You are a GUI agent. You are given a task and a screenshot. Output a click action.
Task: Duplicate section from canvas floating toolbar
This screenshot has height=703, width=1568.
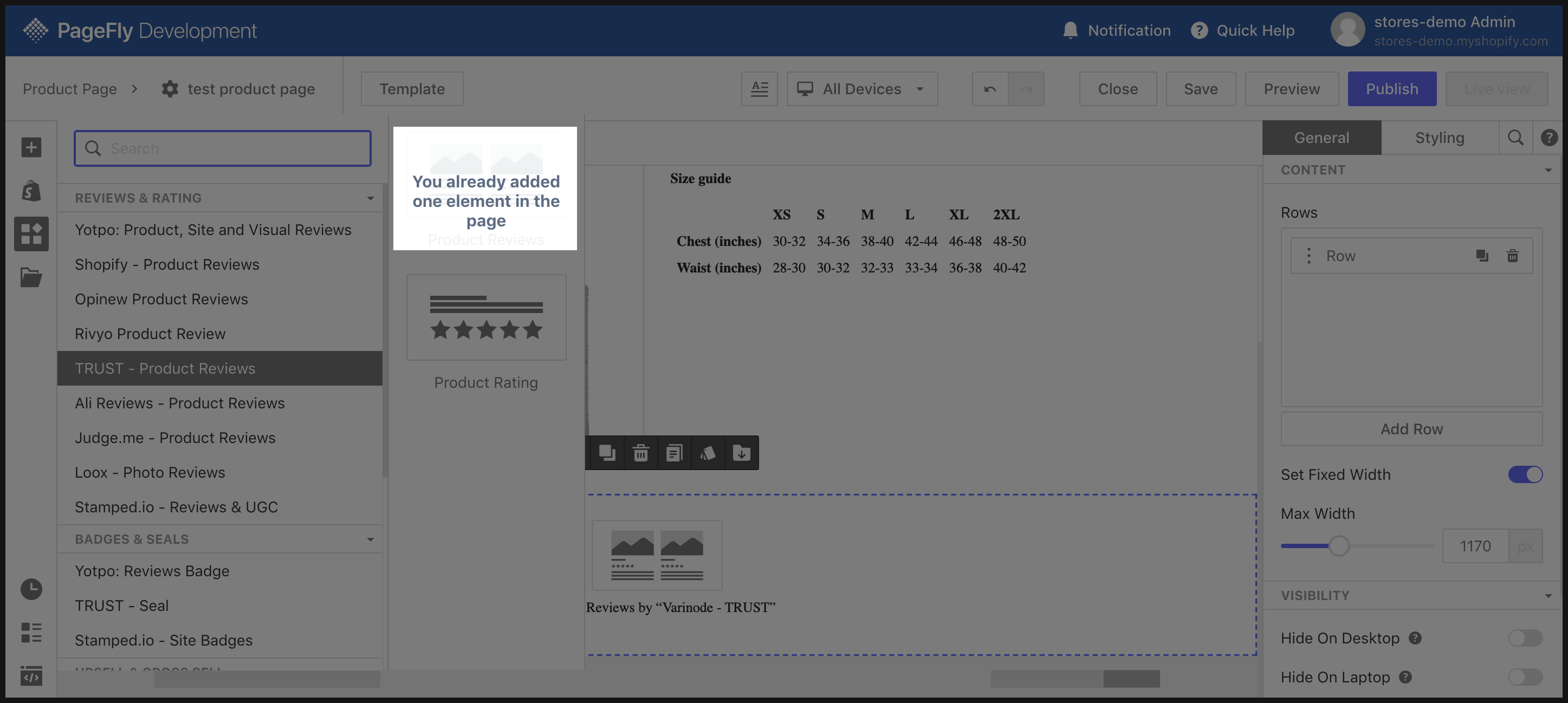[x=607, y=453]
